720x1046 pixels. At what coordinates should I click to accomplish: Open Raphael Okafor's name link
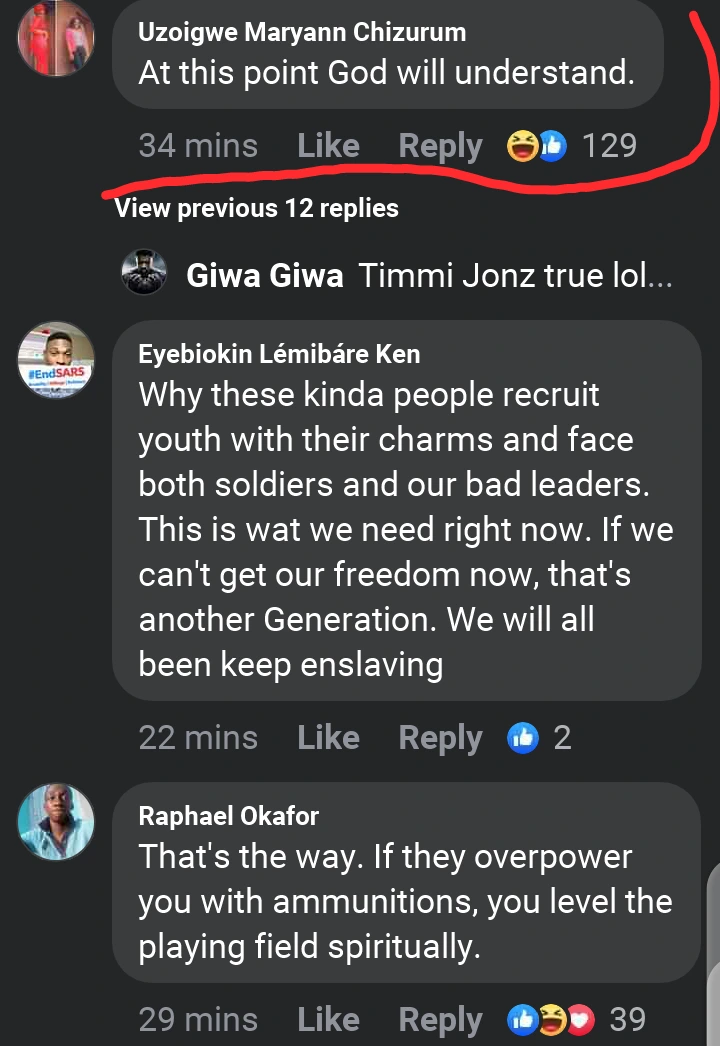pyautogui.click(x=228, y=815)
